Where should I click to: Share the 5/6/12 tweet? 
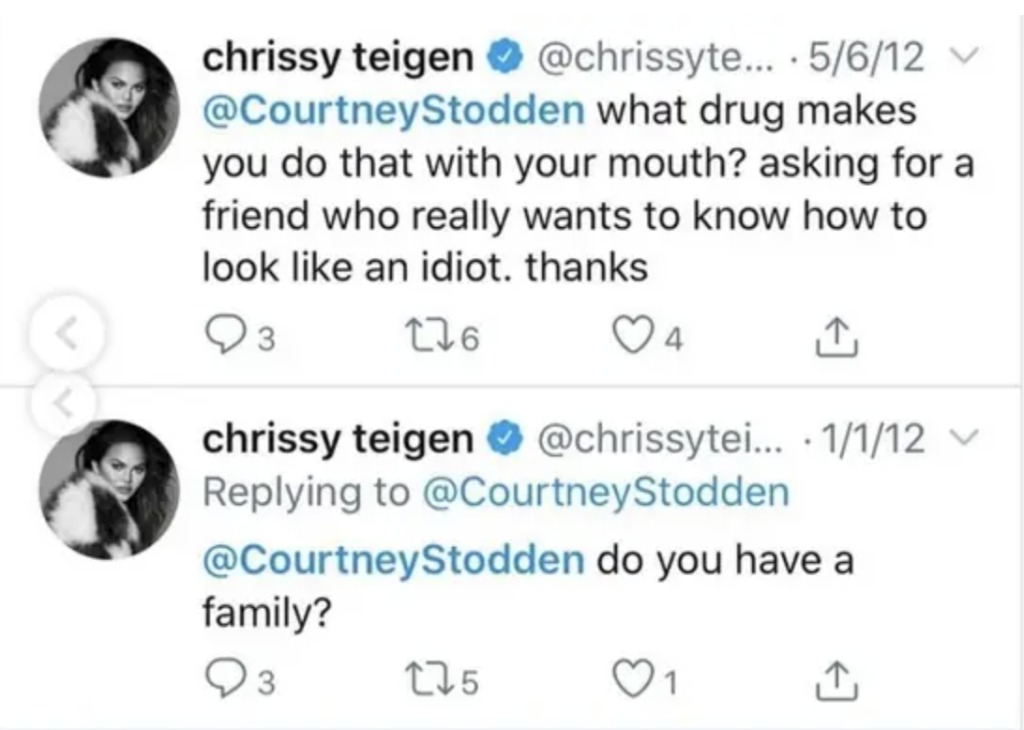tap(837, 337)
